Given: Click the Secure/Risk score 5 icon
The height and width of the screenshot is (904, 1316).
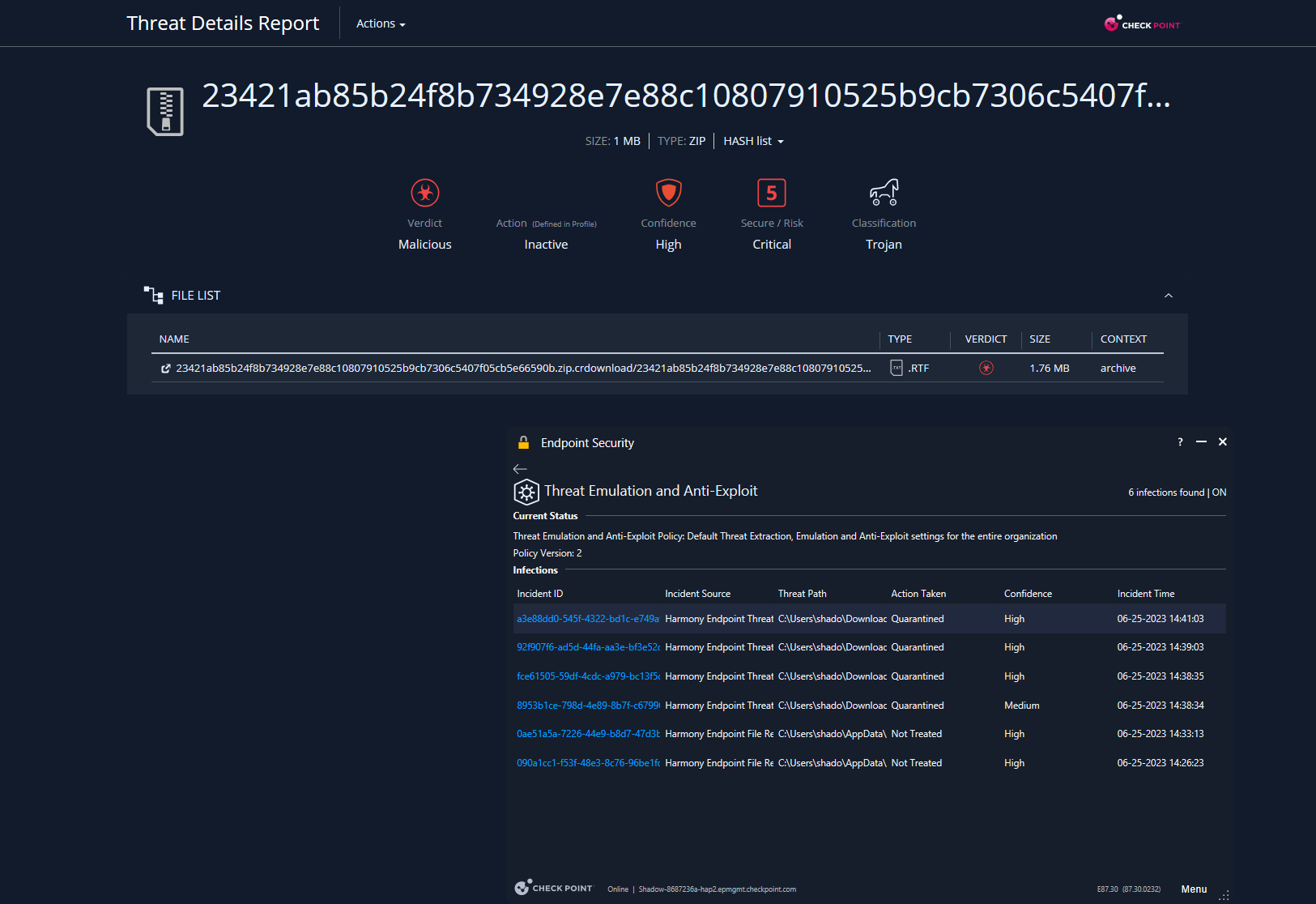Looking at the screenshot, I should tap(771, 193).
